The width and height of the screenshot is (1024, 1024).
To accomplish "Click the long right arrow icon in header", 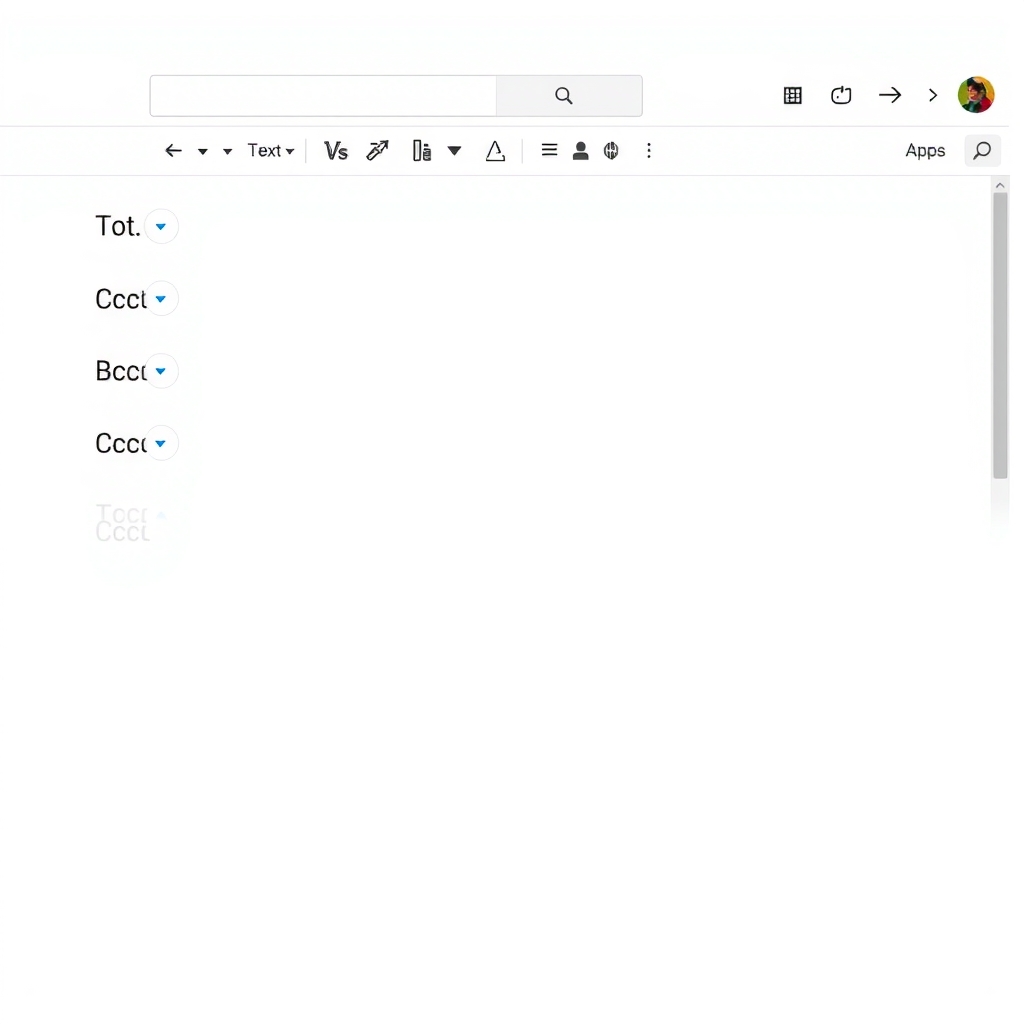I will pyautogui.click(x=889, y=95).
